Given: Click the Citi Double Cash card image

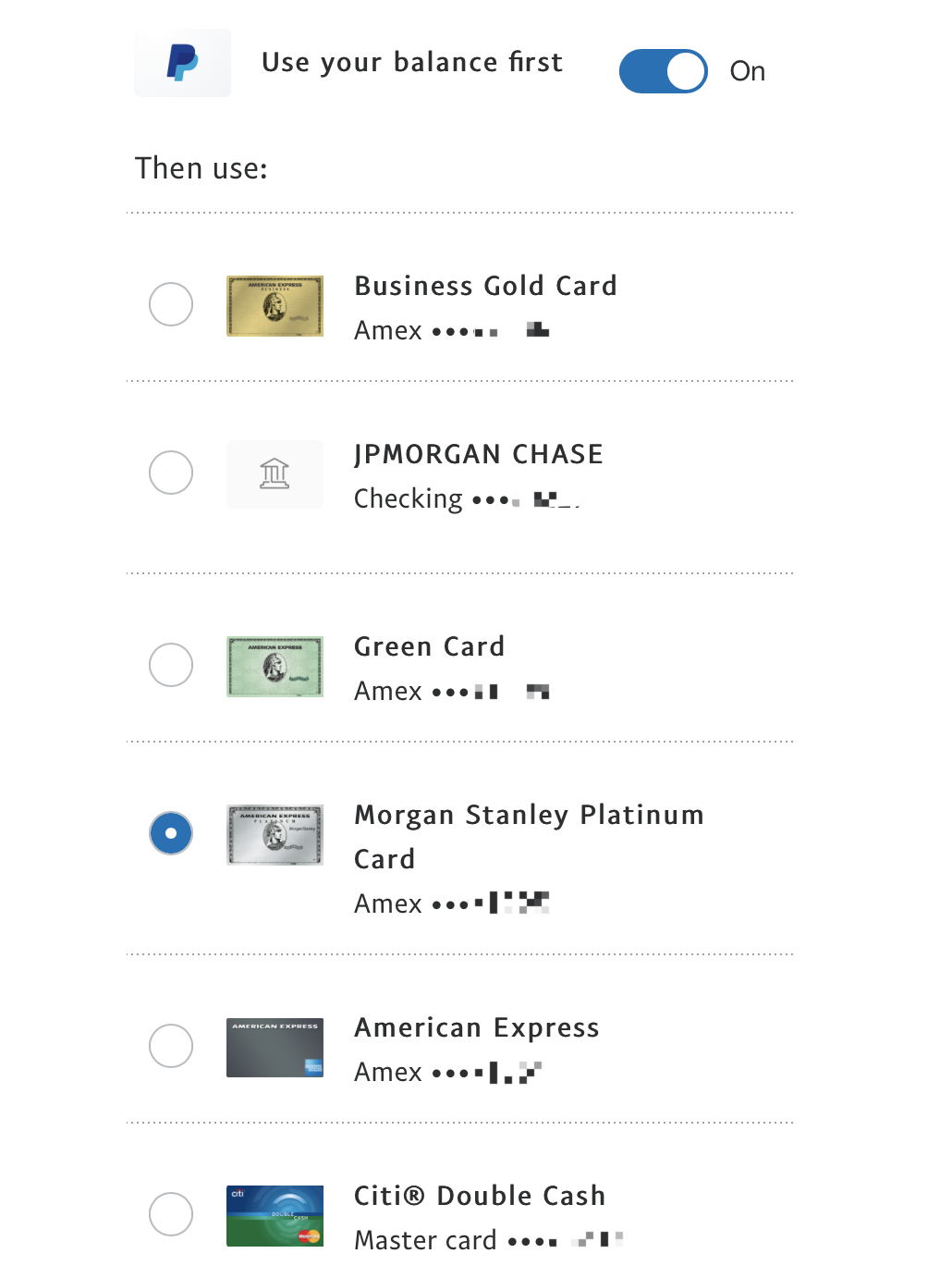Looking at the screenshot, I should [275, 1216].
